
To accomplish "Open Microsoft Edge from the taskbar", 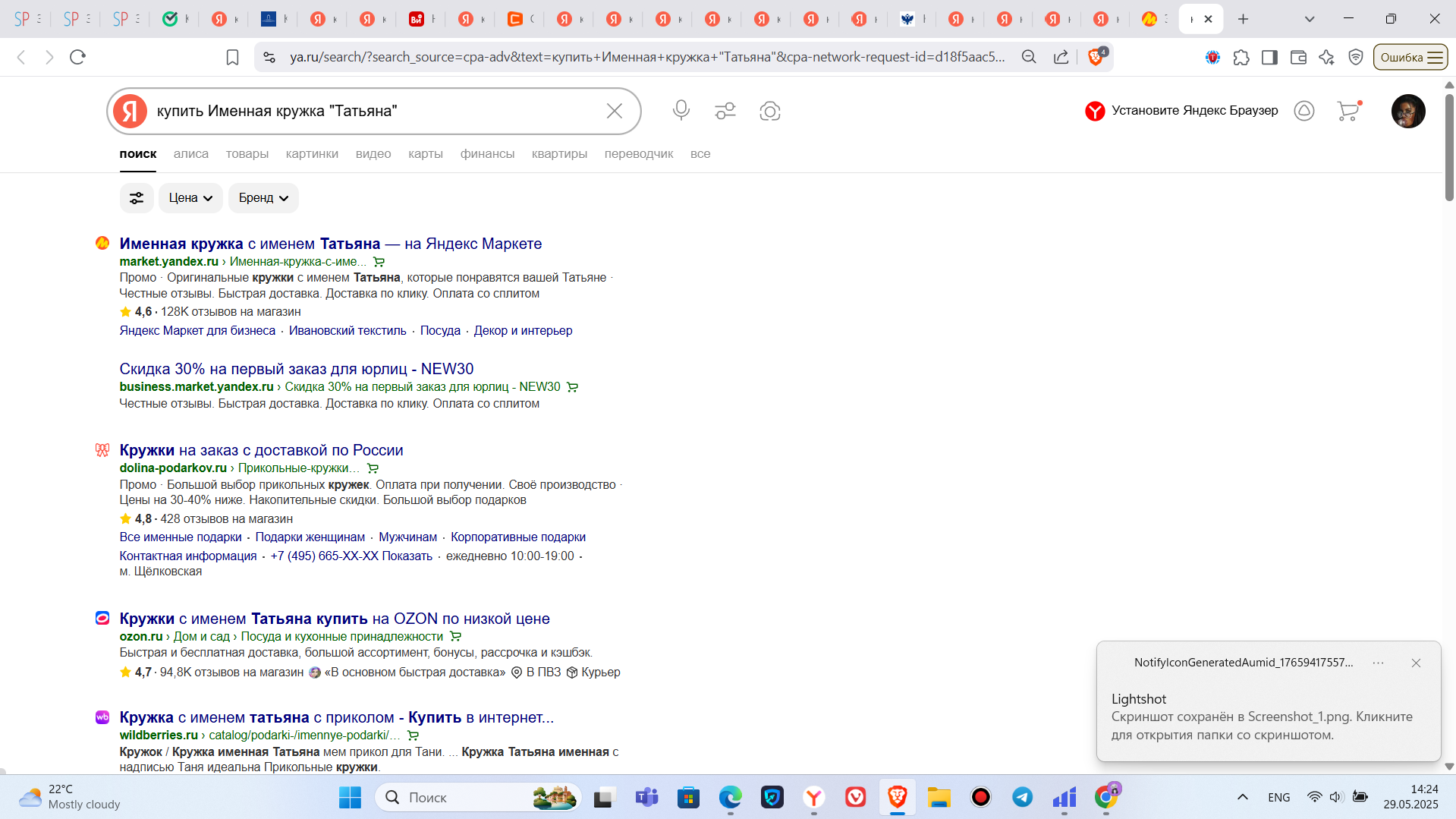I will (731, 797).
